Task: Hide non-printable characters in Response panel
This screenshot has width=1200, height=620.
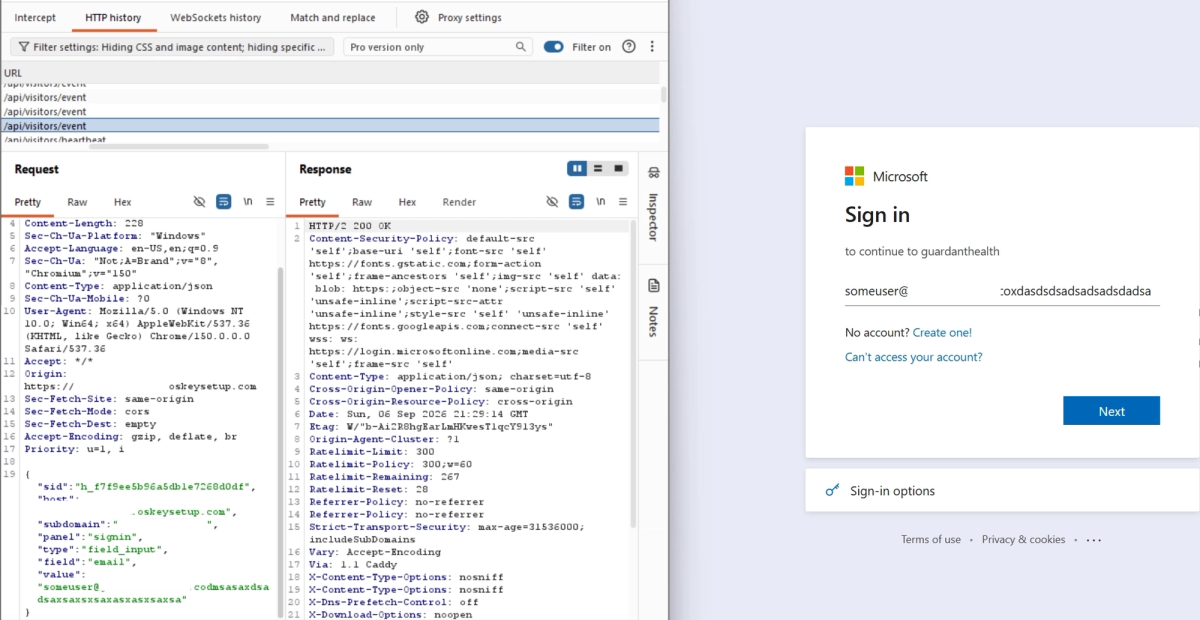Action: click(x=552, y=202)
